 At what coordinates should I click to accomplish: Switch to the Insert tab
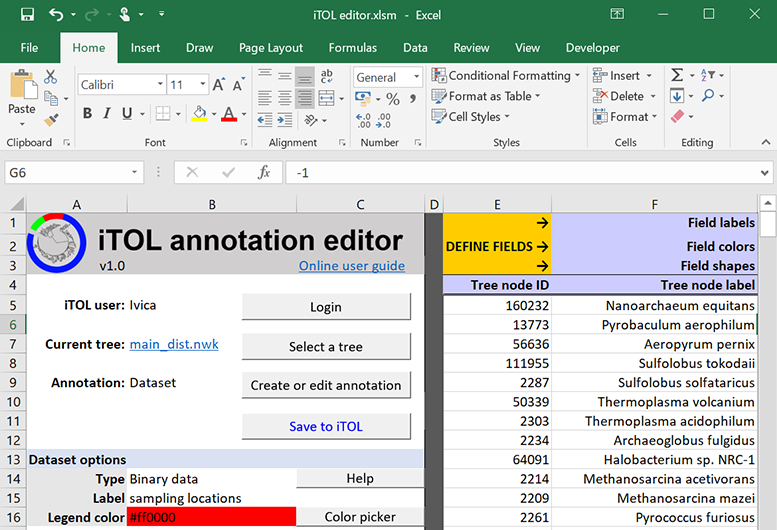click(145, 48)
